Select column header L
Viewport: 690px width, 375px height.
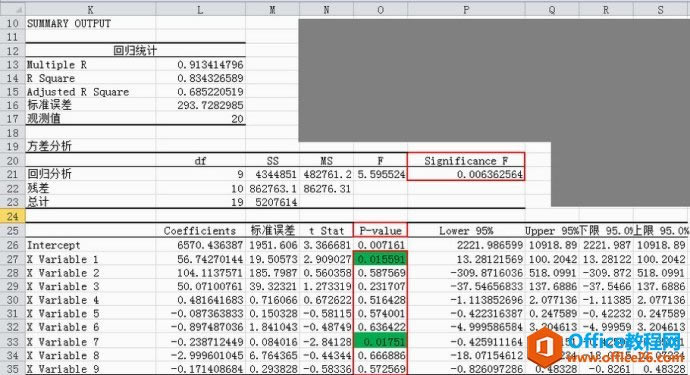pos(200,9)
